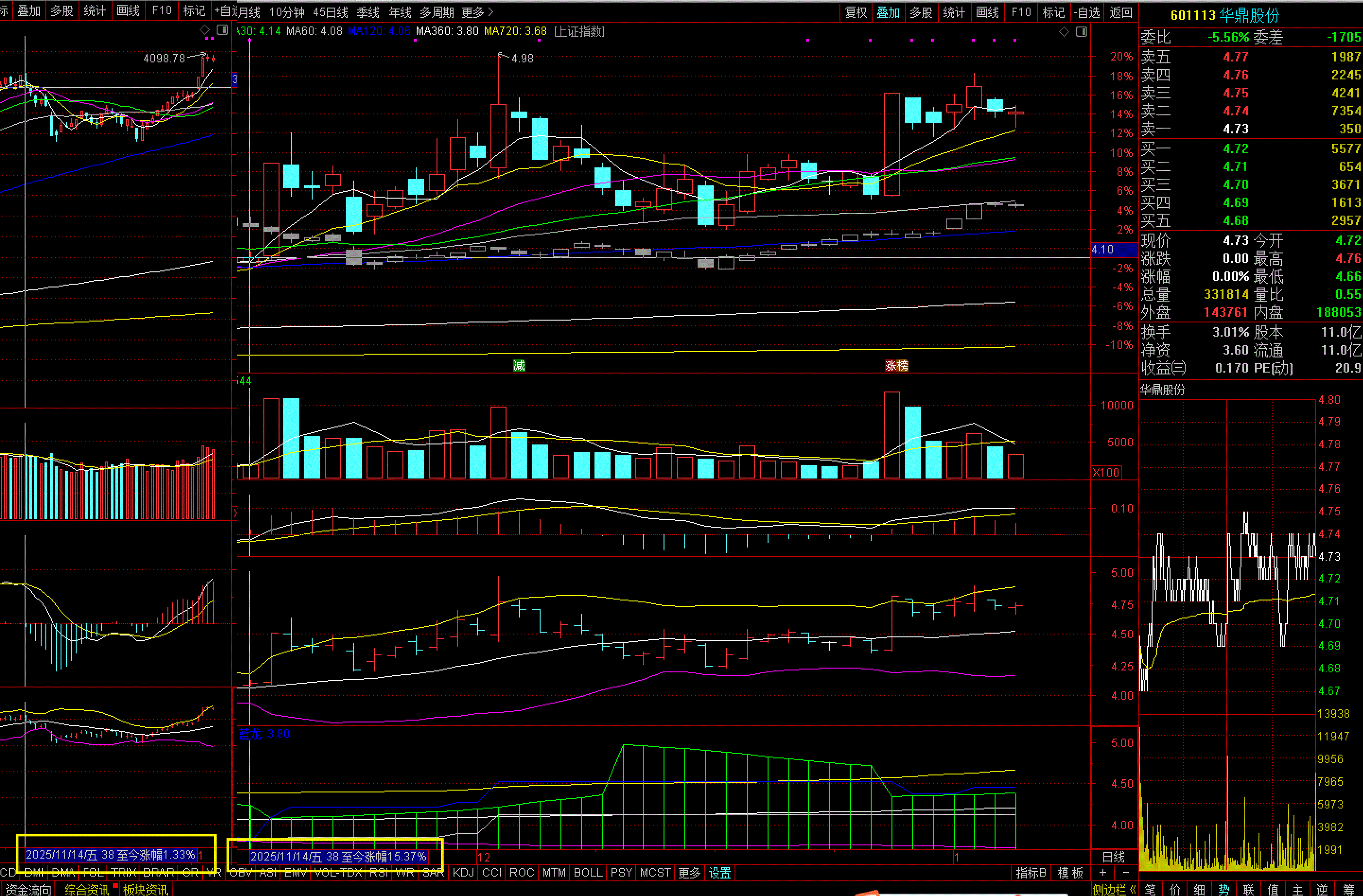Click the diamond icon above main chart
This screenshot has height=896, width=1363.
tap(1064, 32)
